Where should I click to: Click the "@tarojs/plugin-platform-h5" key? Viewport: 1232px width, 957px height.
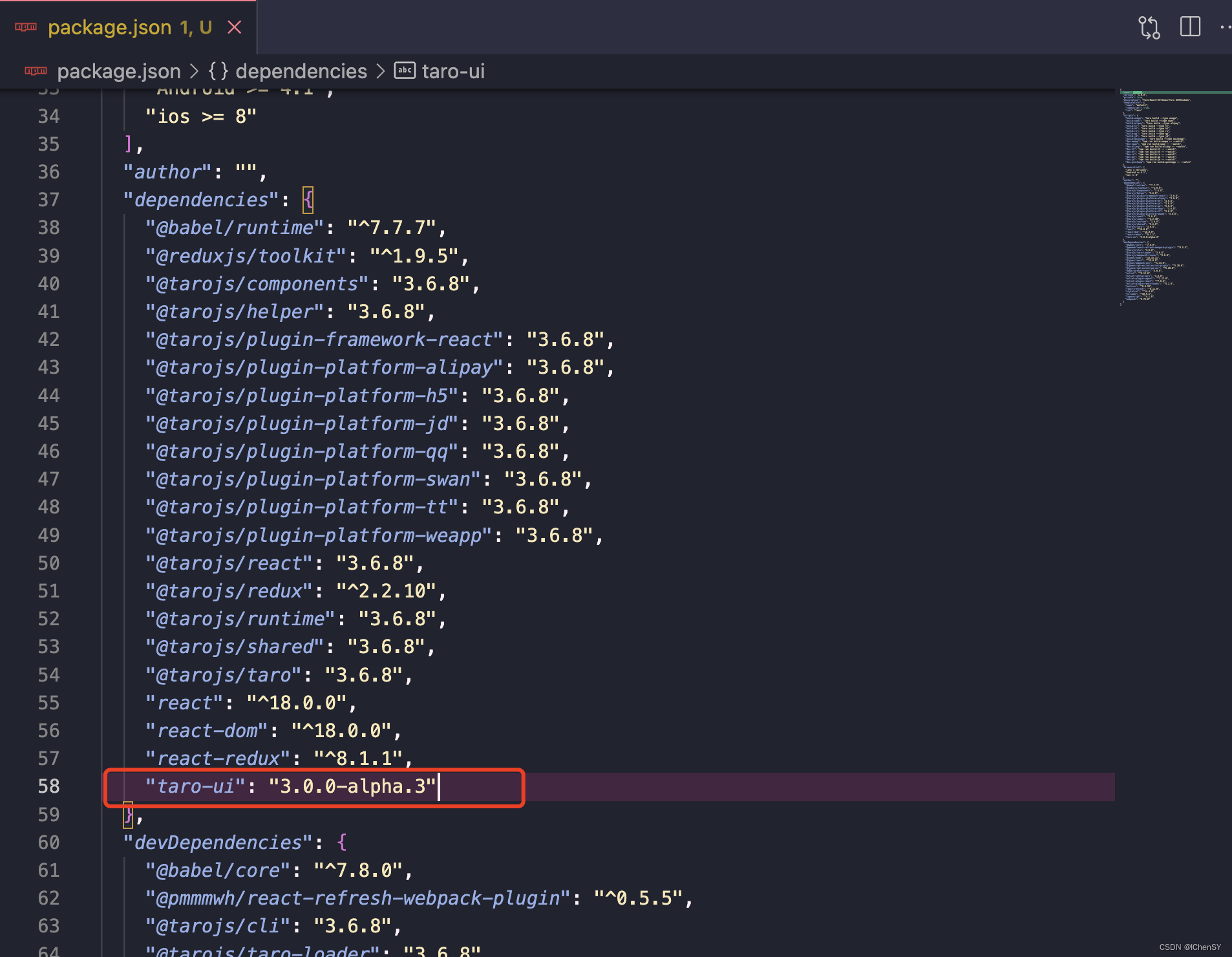[x=302, y=396]
